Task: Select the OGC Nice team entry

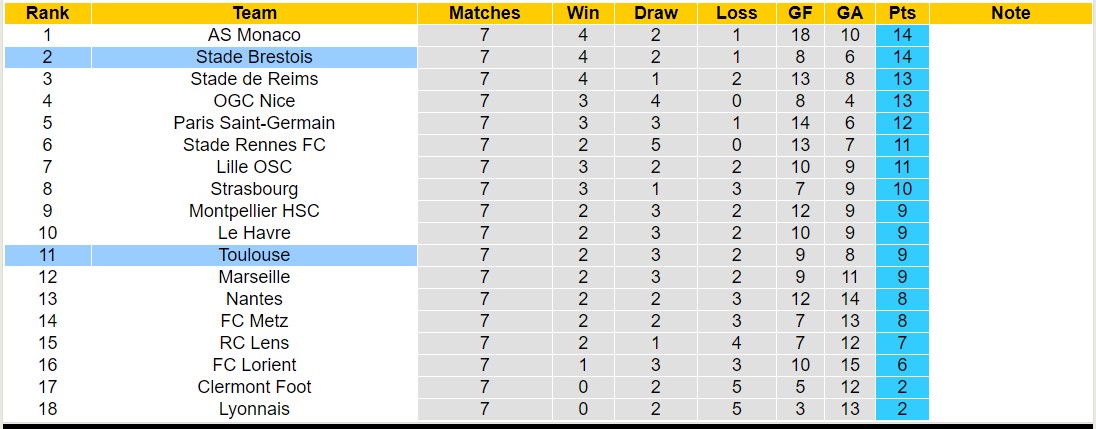Action: click(x=254, y=101)
